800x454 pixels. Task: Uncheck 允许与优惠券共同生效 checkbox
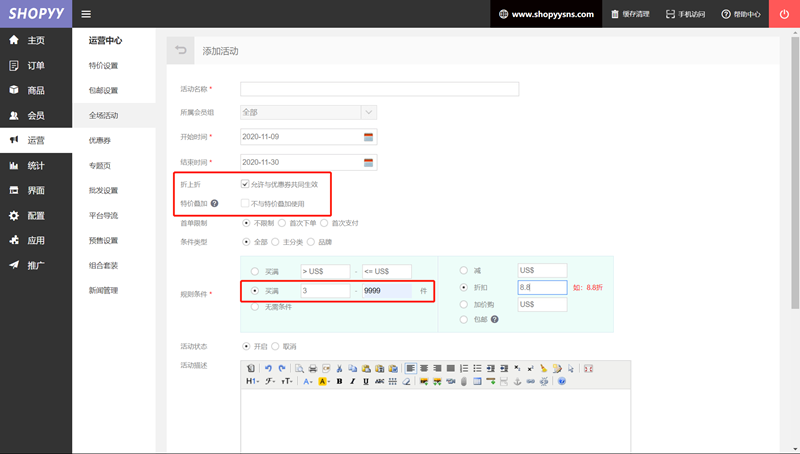(x=245, y=184)
